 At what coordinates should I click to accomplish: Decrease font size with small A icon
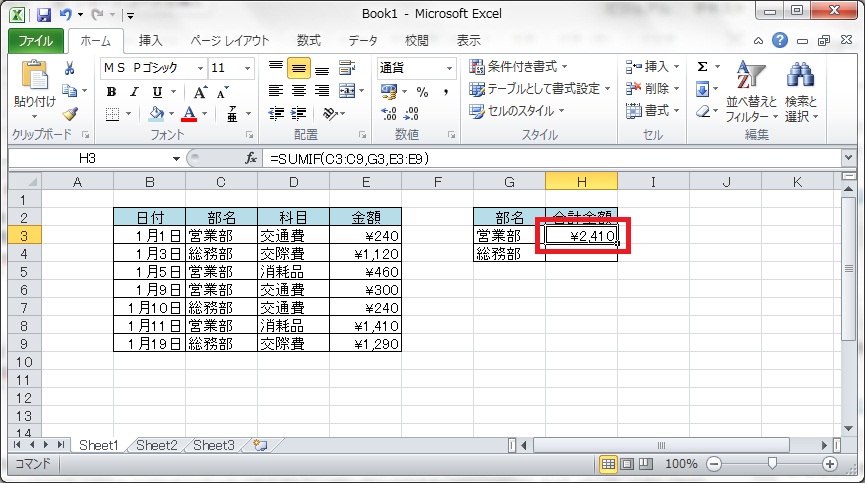coord(222,93)
